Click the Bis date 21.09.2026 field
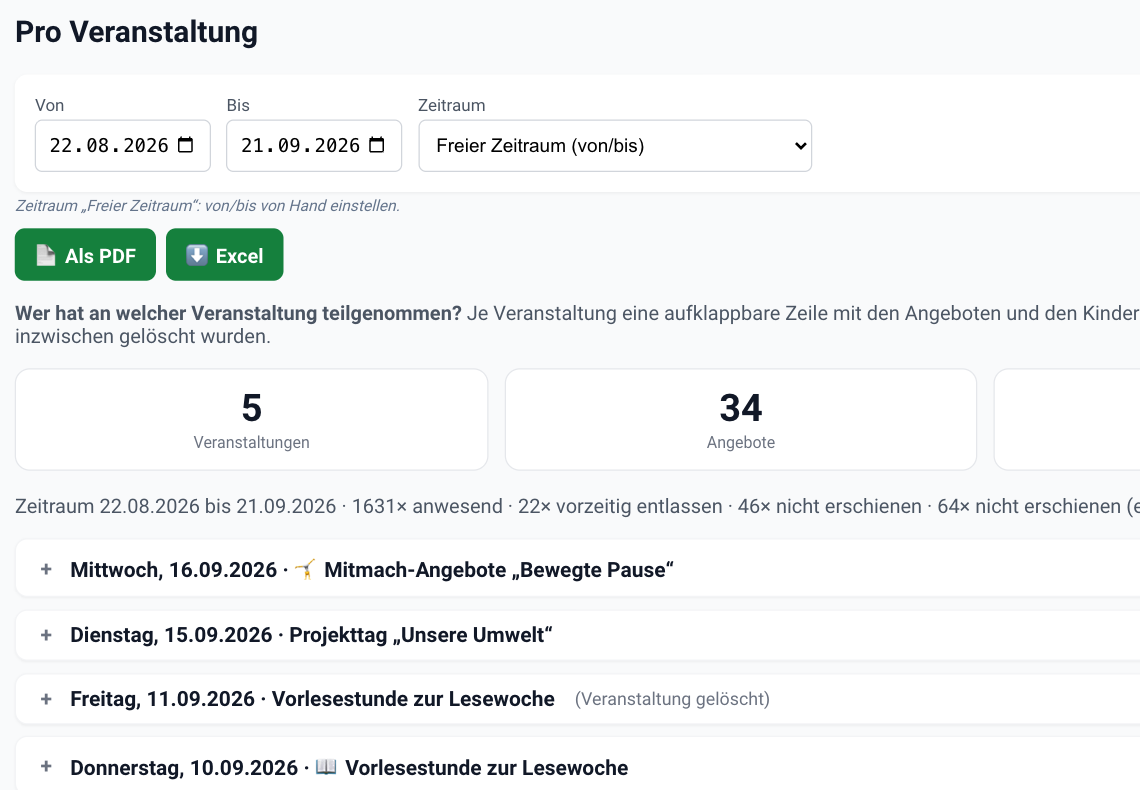This screenshot has height=790, width=1140. pos(314,145)
